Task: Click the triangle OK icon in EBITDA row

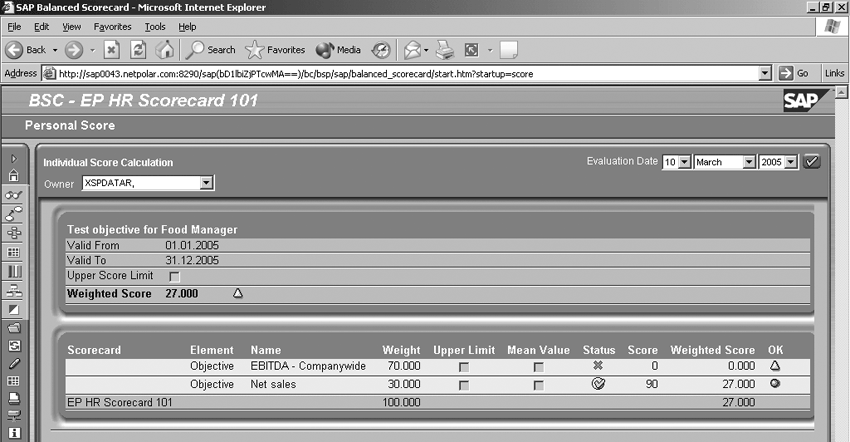Action: pos(775,366)
